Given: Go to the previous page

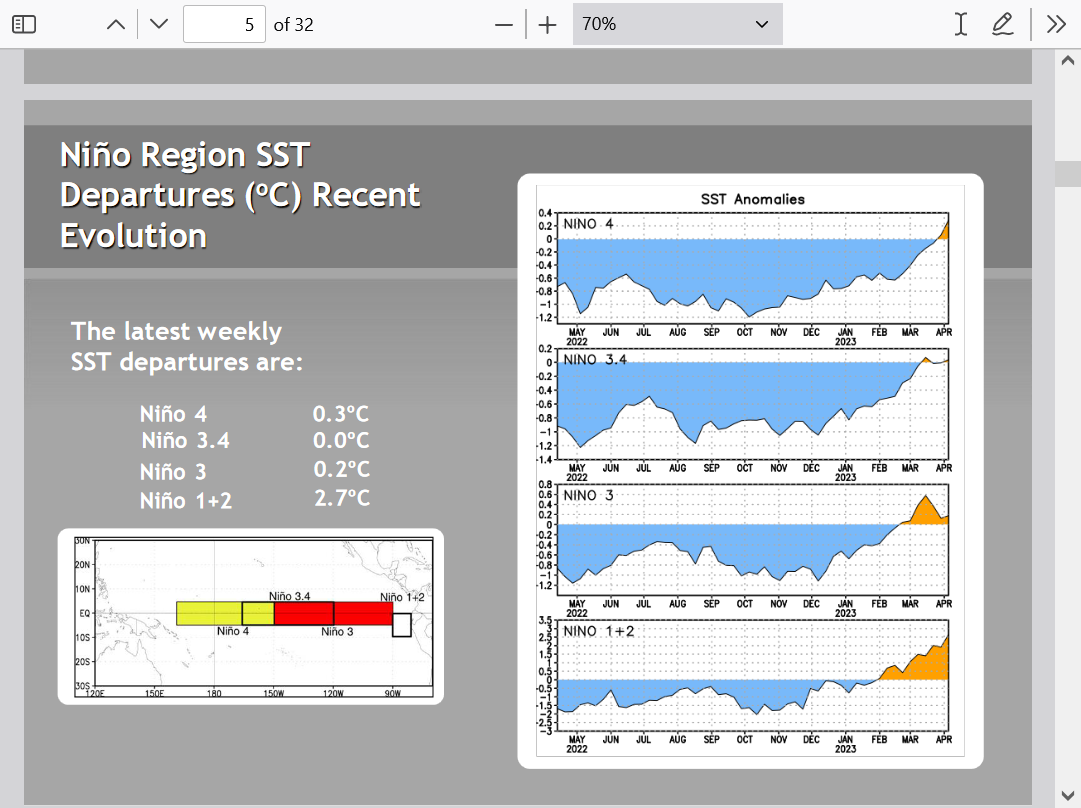Looking at the screenshot, I should pyautogui.click(x=116, y=24).
